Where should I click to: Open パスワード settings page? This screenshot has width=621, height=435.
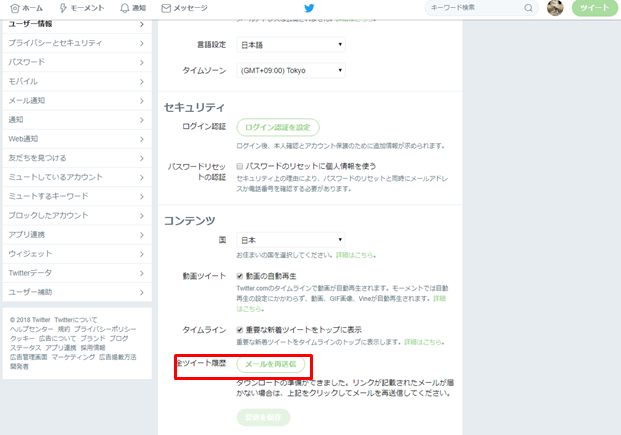(77, 62)
